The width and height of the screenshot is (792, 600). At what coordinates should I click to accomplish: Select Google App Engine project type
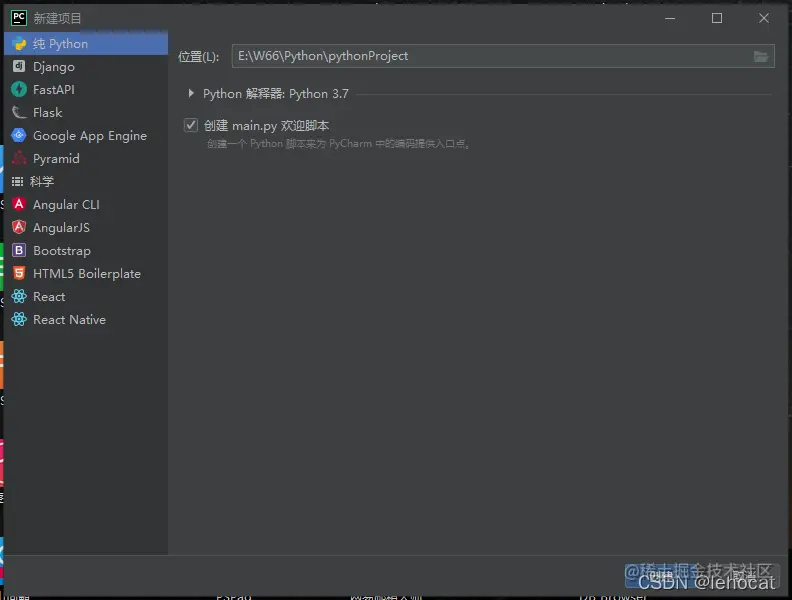point(86,135)
